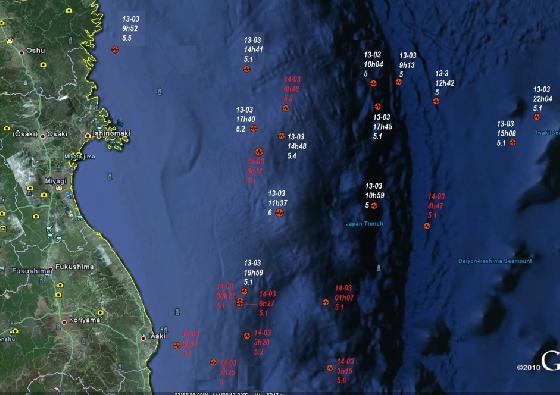
Task: Click the Miyagi place label
Action: coord(56,181)
